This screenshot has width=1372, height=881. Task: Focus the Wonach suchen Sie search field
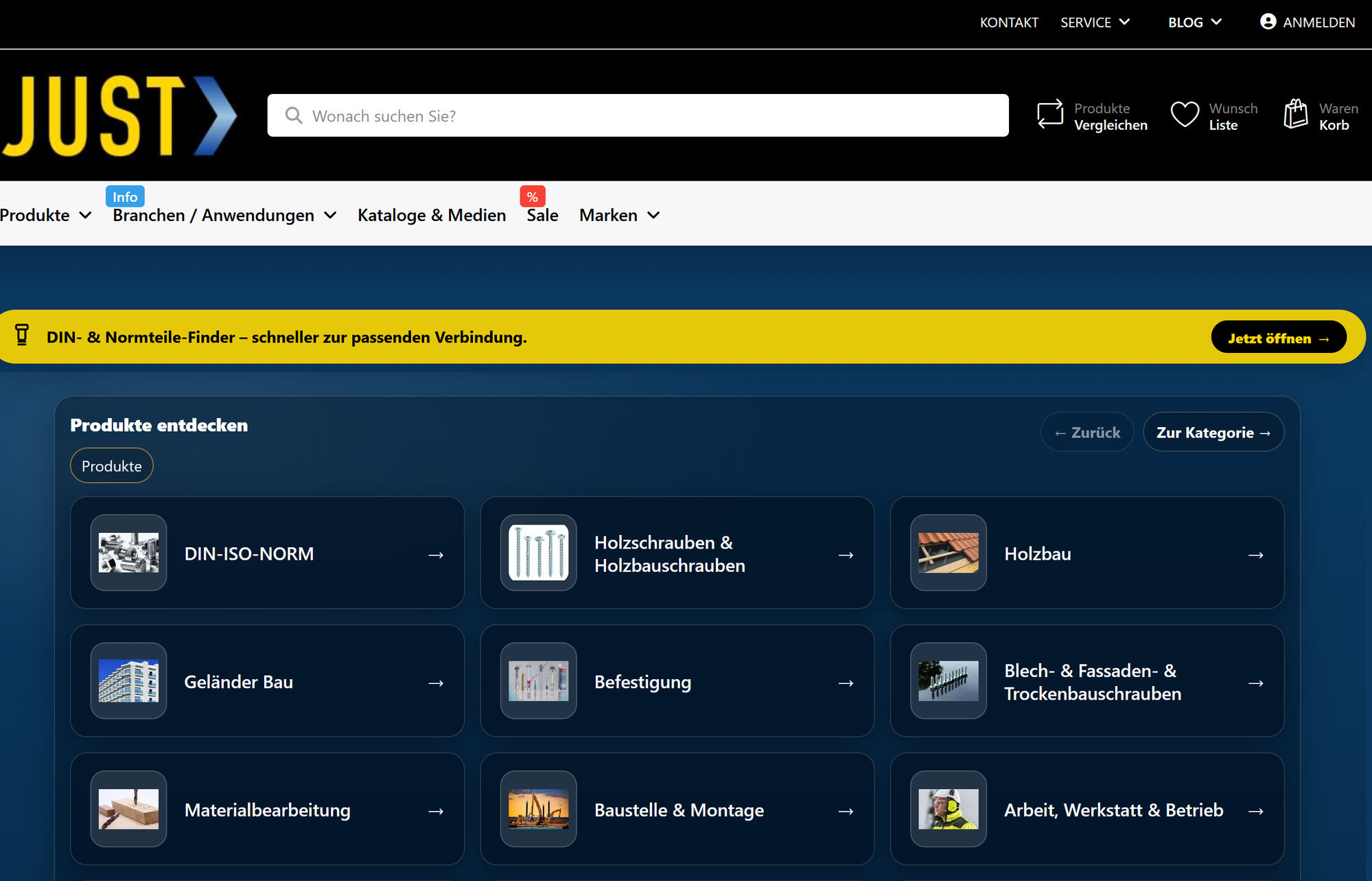tap(638, 115)
